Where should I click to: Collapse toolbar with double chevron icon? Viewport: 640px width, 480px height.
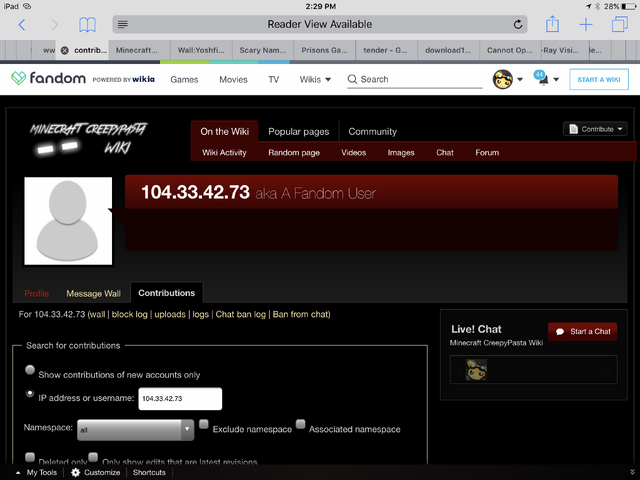[x=632, y=472]
